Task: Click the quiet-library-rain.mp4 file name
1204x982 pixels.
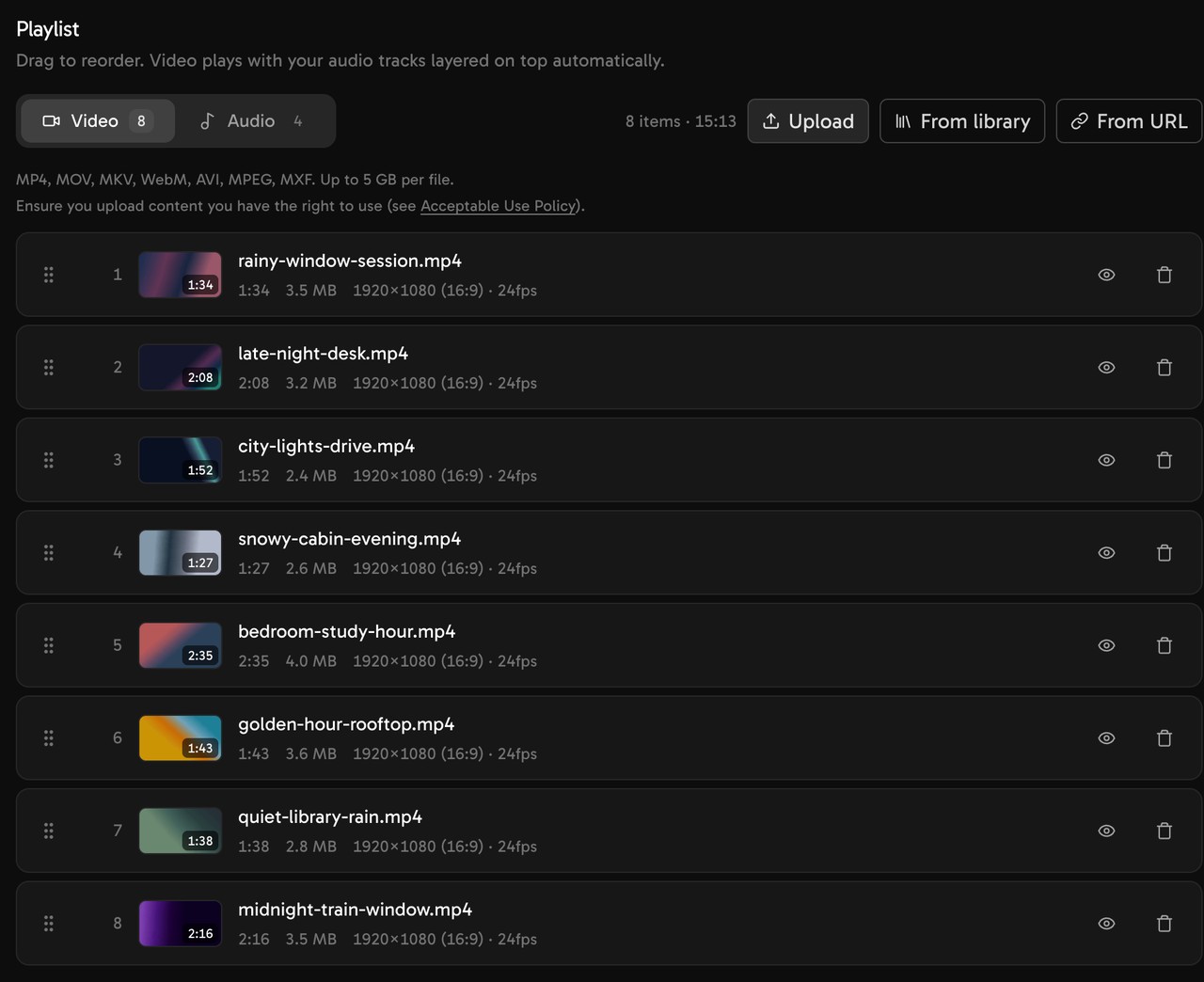Action: coord(330,816)
